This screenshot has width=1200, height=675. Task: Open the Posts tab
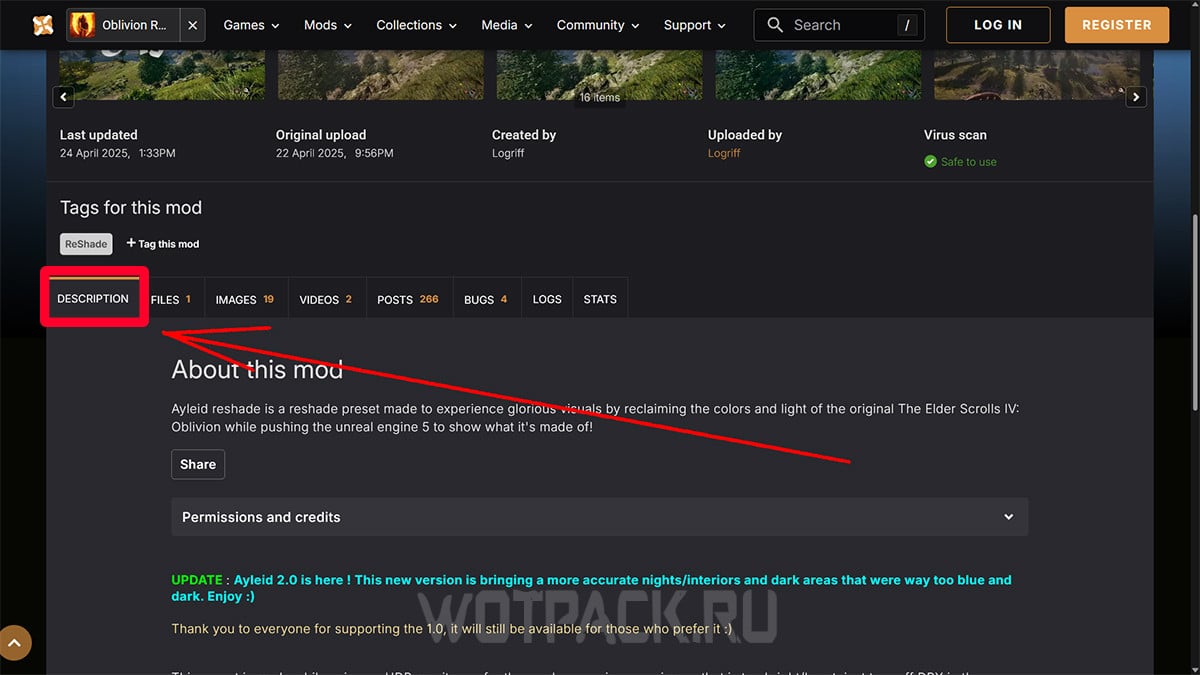click(408, 299)
